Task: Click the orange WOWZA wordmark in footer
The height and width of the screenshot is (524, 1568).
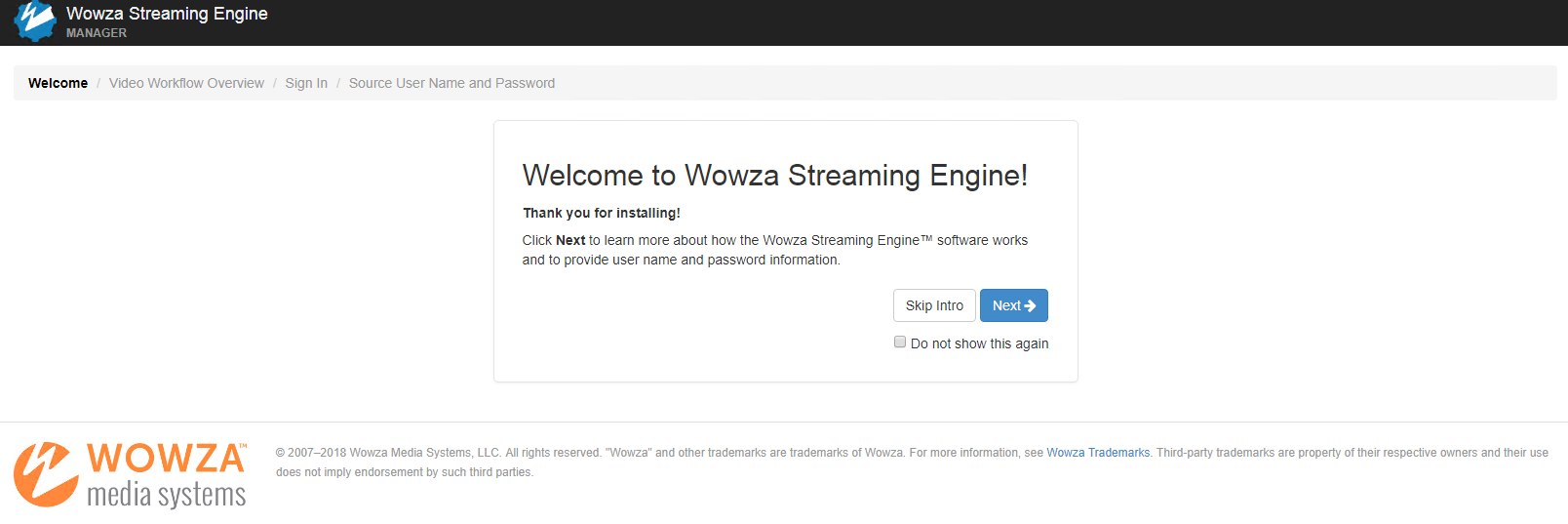Action: [x=166, y=459]
